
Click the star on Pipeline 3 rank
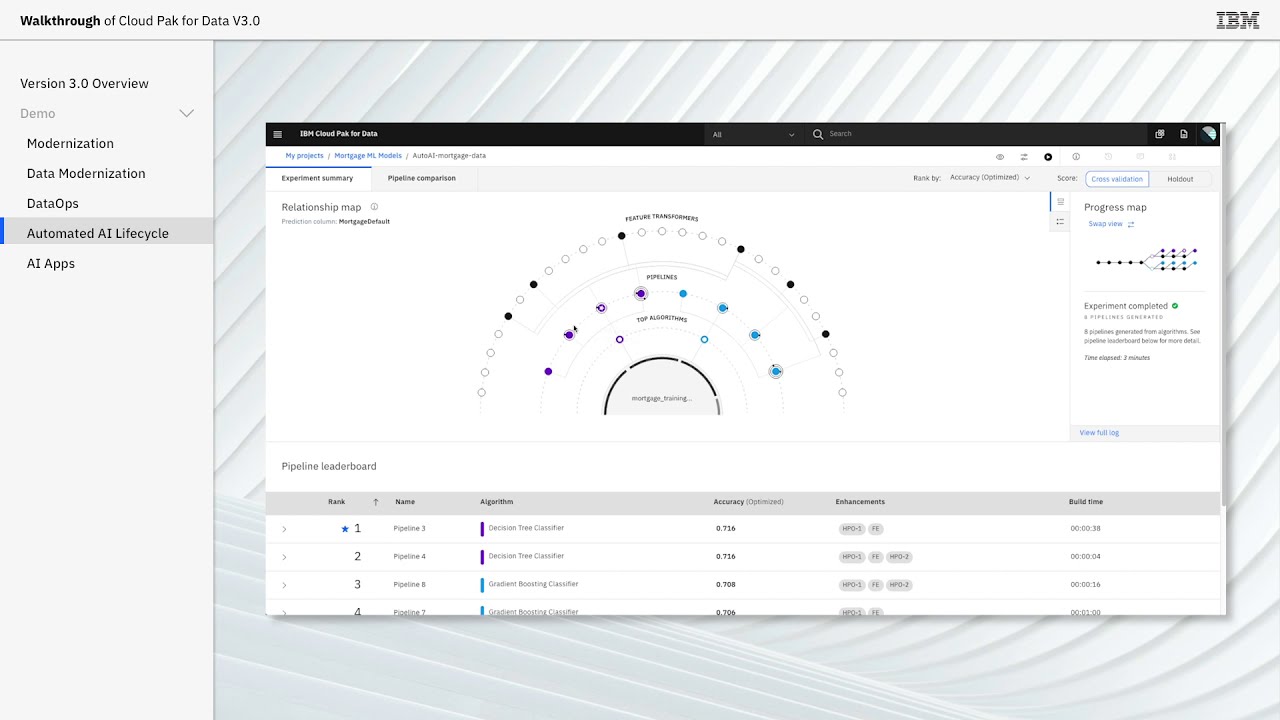tap(345, 529)
